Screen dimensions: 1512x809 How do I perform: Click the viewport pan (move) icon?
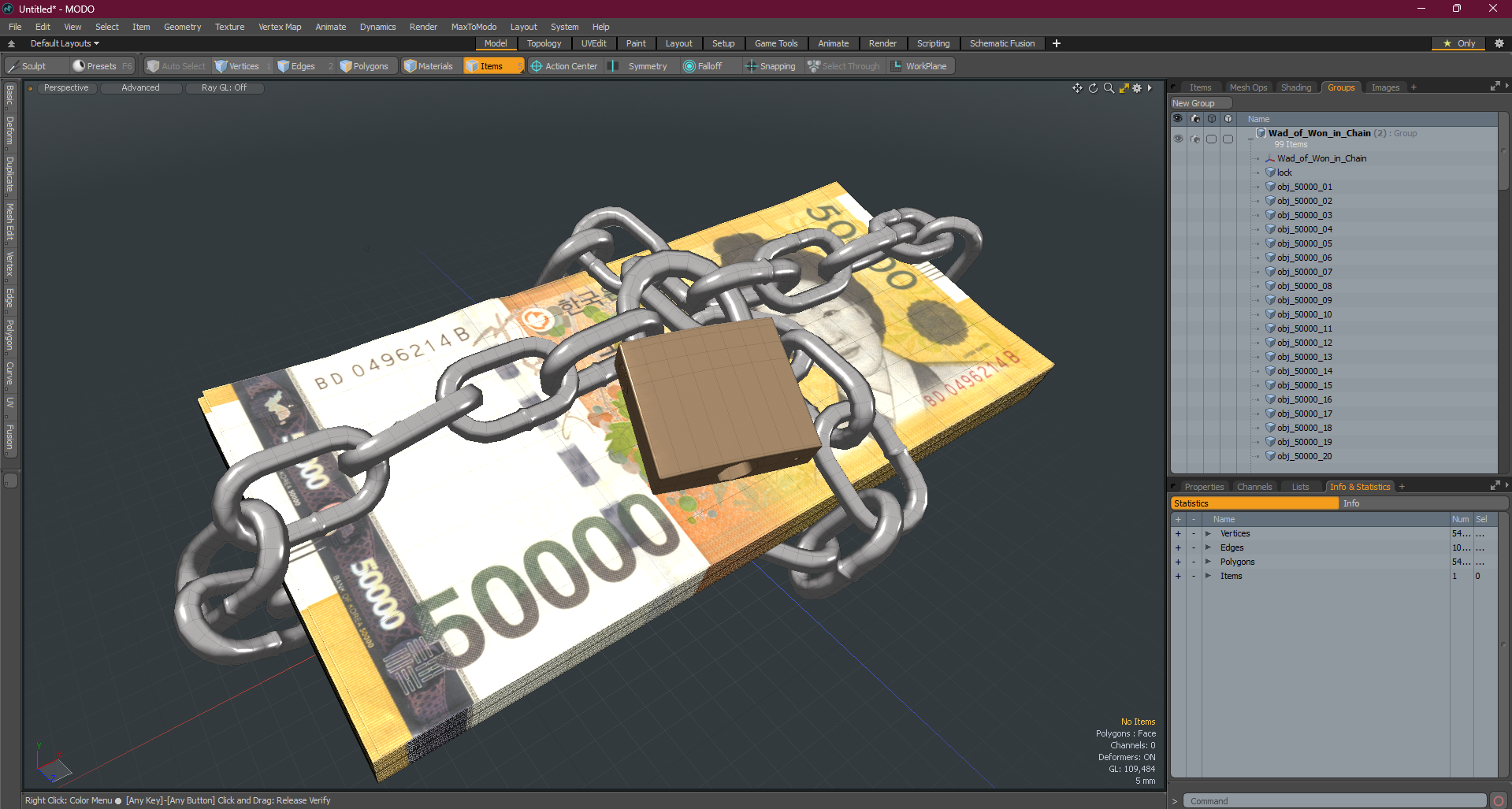point(1077,88)
